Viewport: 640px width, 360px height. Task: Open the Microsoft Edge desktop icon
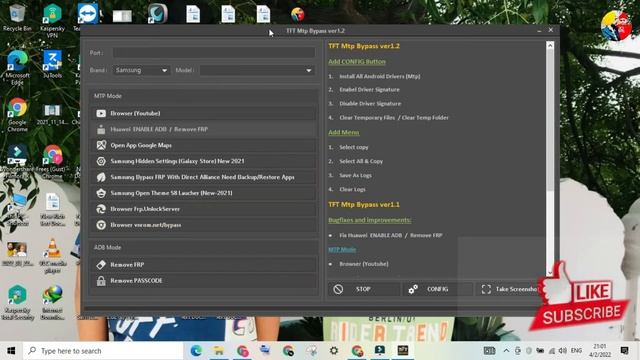17,67
